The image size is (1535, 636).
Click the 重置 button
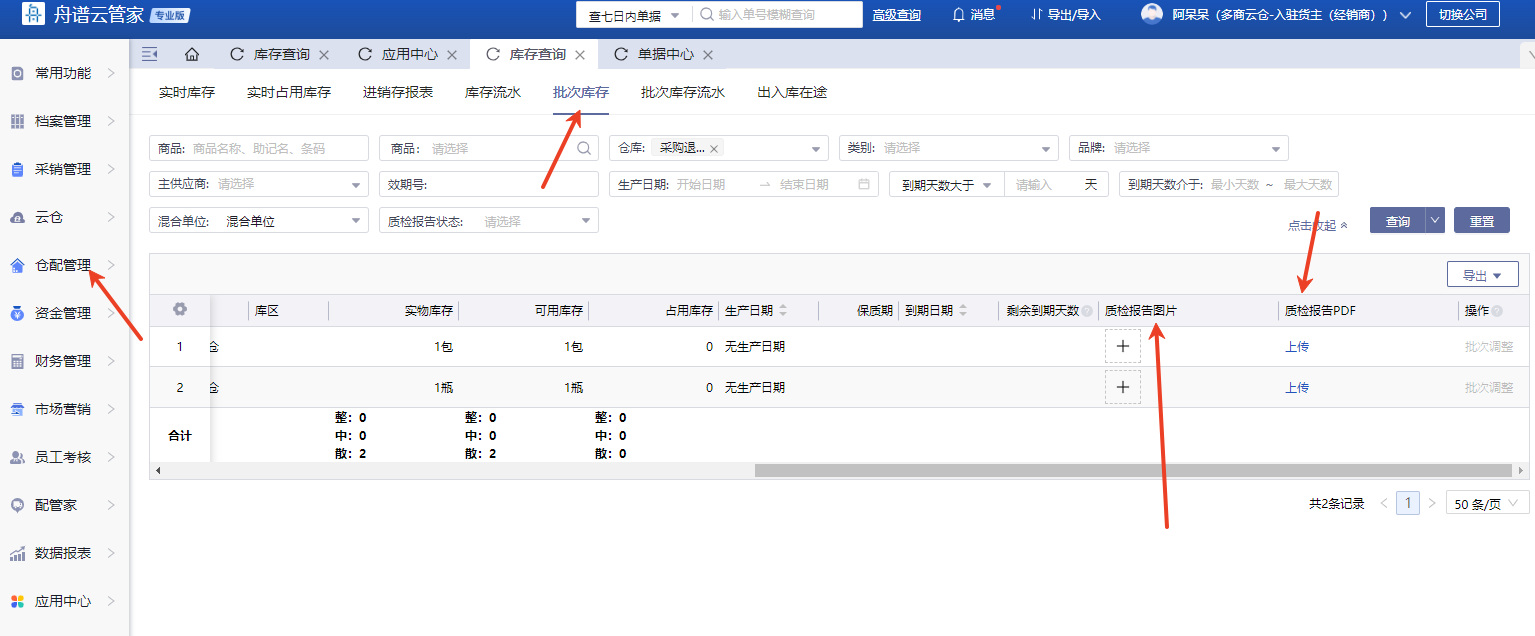(x=1481, y=221)
